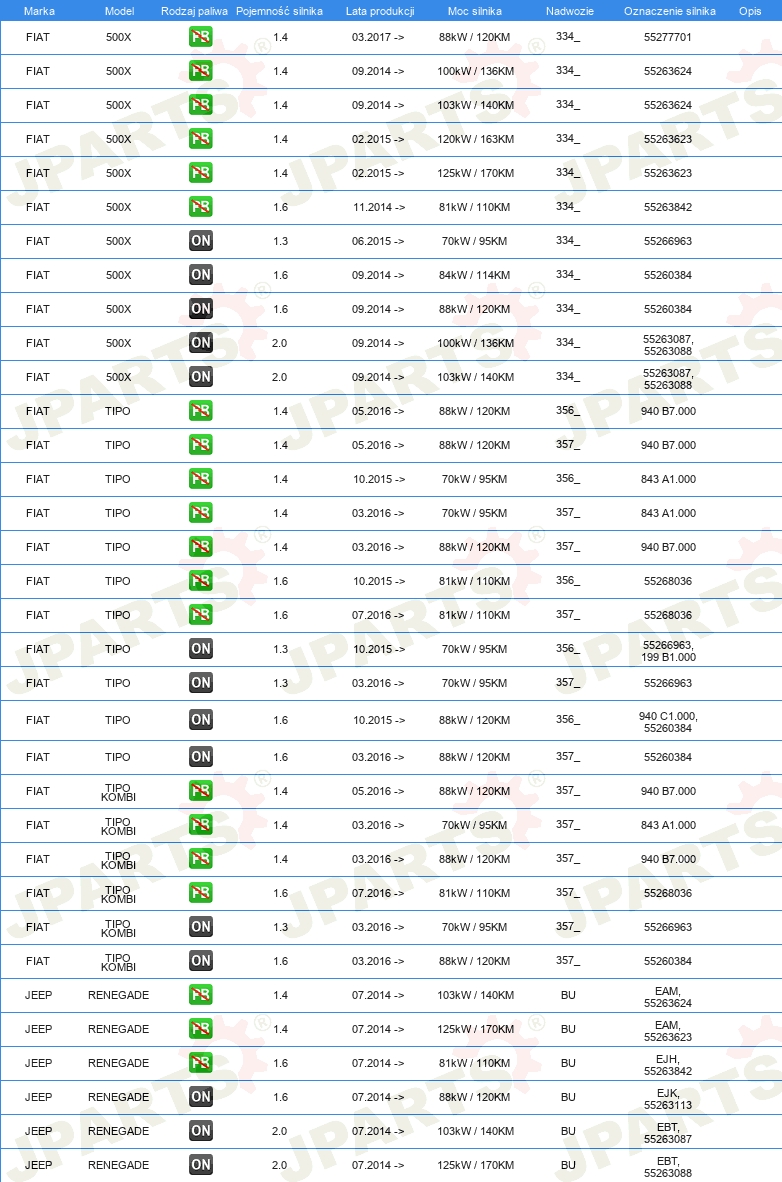Click the diesel ON icon for Renegade EBT 55263087
782x1182 pixels.
coord(201,1130)
